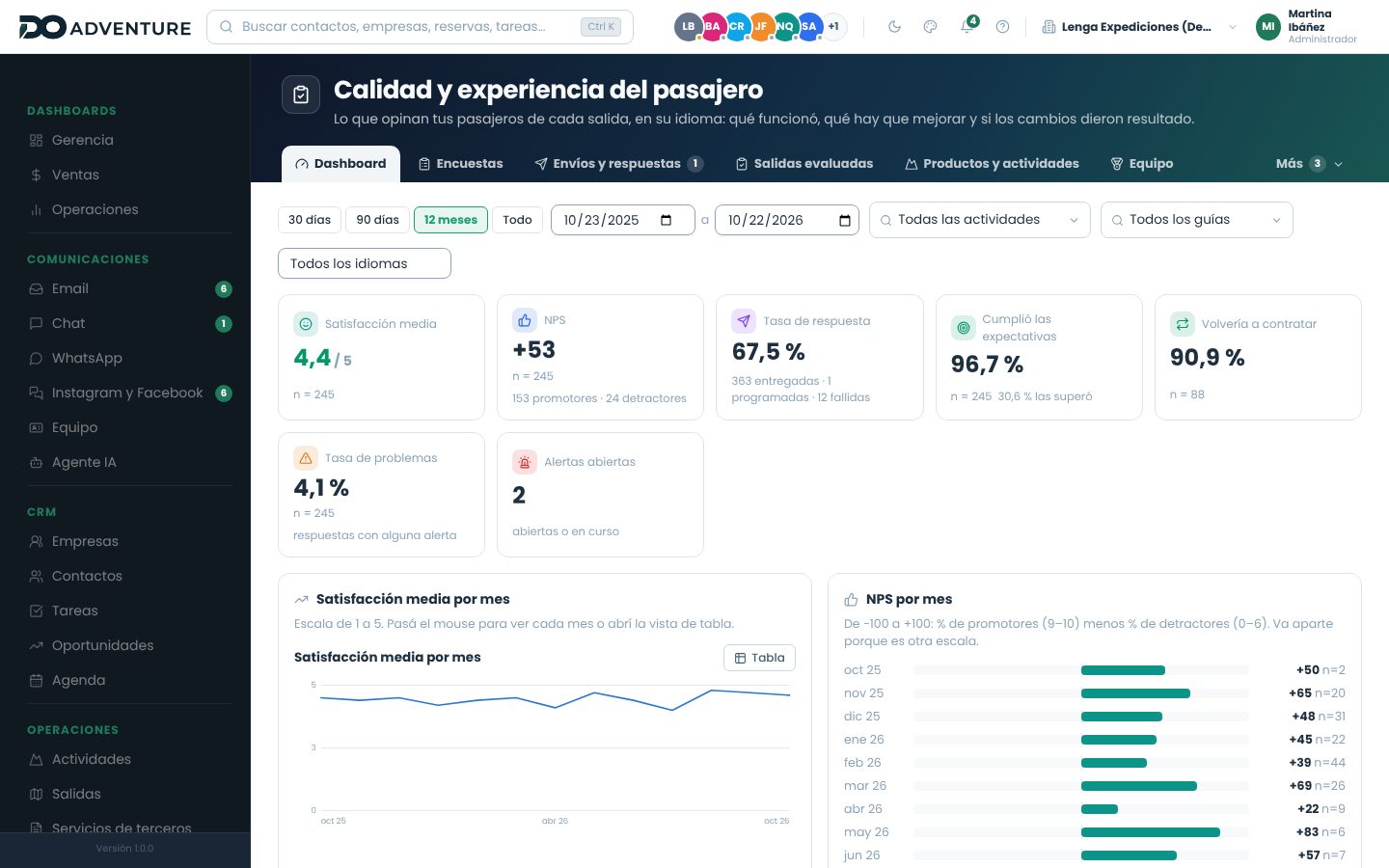
Task: Click the start date field 10/23/2025
Action: 623,220
